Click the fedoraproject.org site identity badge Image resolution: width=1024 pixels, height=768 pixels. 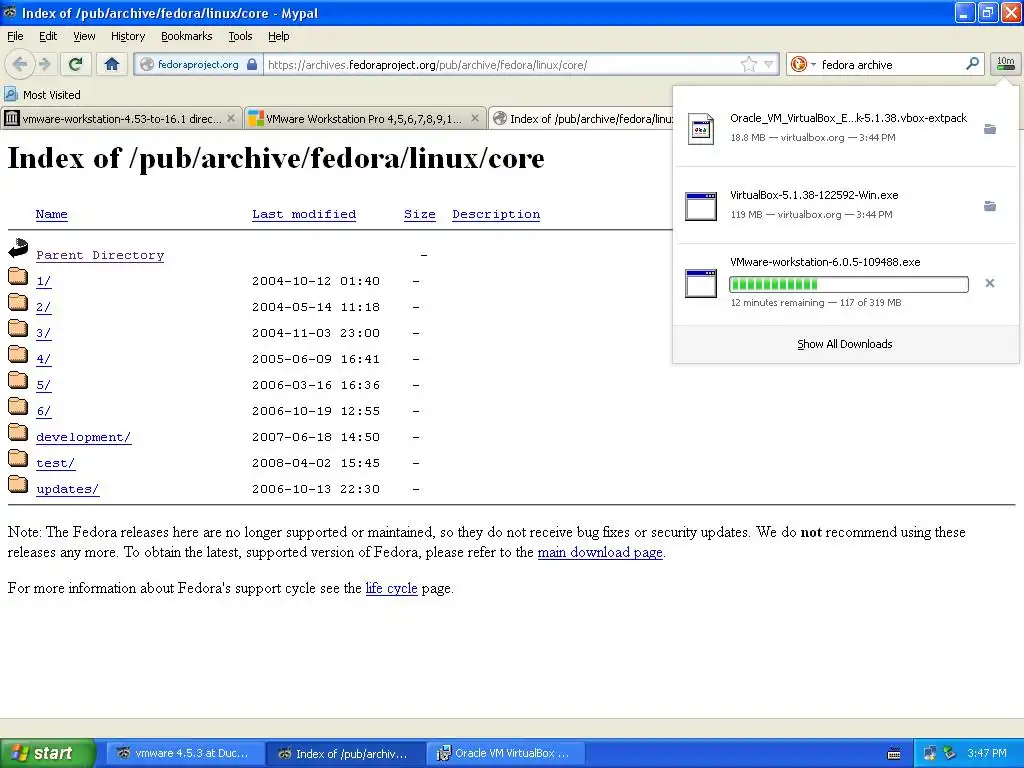199,65
